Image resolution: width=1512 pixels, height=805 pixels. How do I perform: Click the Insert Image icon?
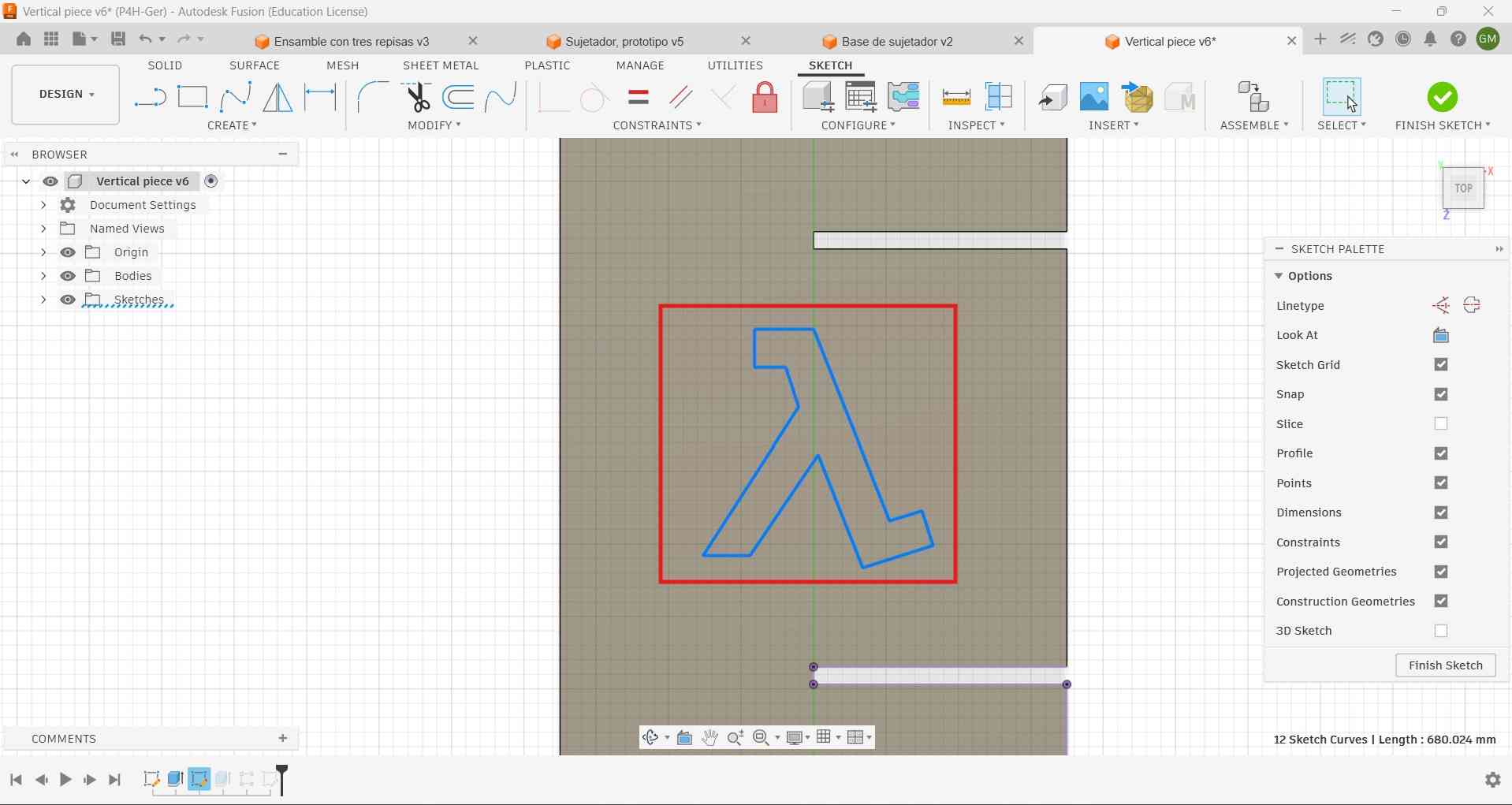1094,97
